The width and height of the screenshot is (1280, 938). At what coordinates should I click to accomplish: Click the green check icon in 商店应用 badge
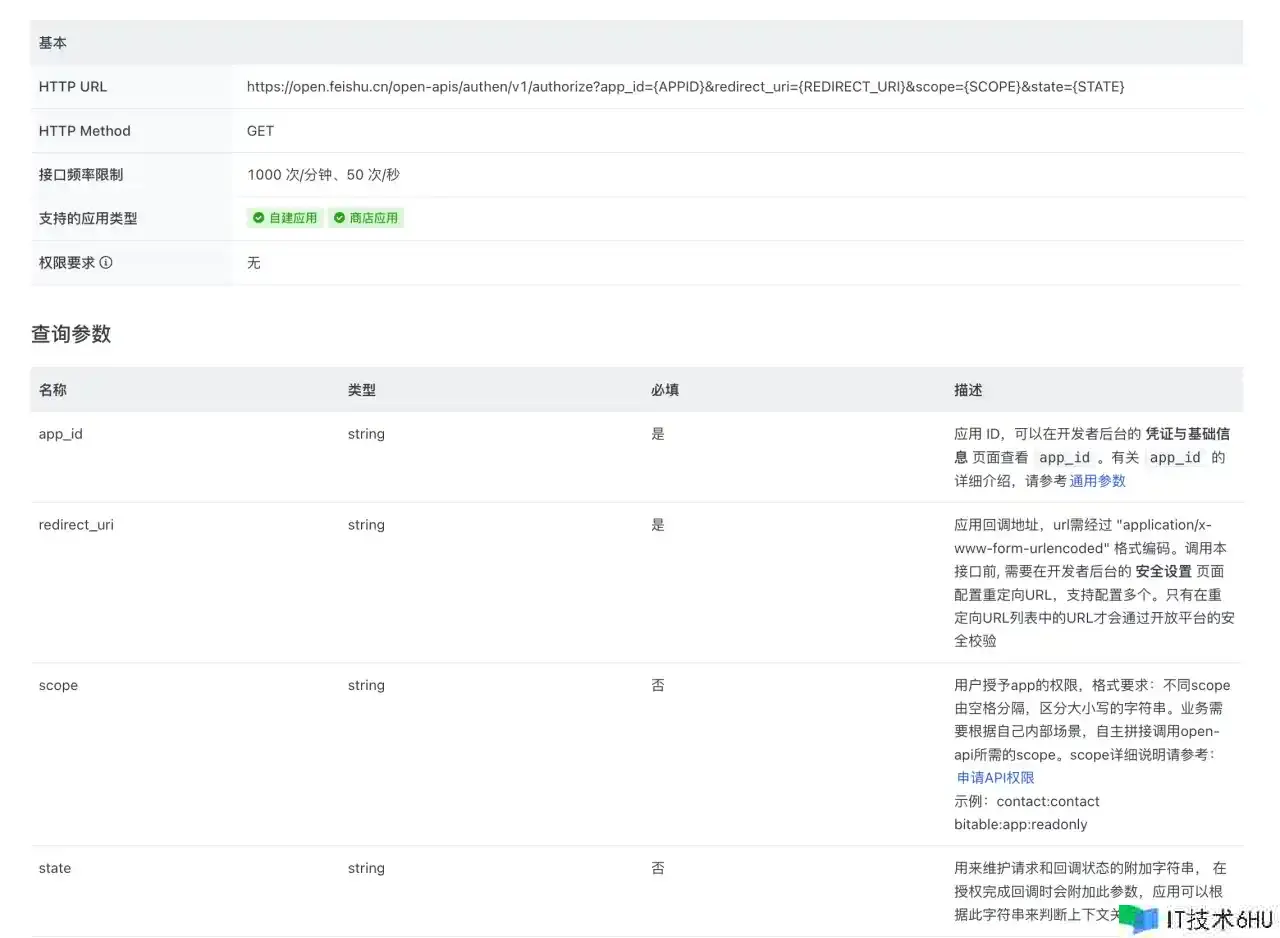click(x=340, y=218)
